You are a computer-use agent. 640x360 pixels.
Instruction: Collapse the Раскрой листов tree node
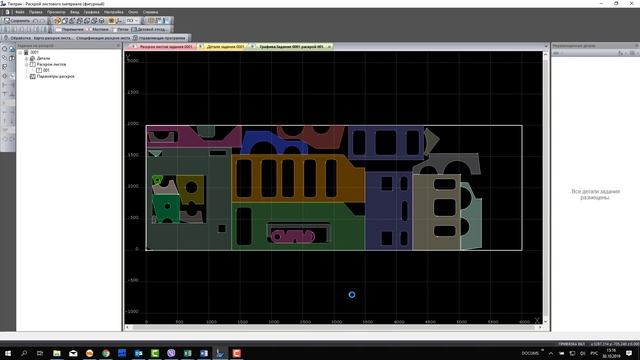27,64
